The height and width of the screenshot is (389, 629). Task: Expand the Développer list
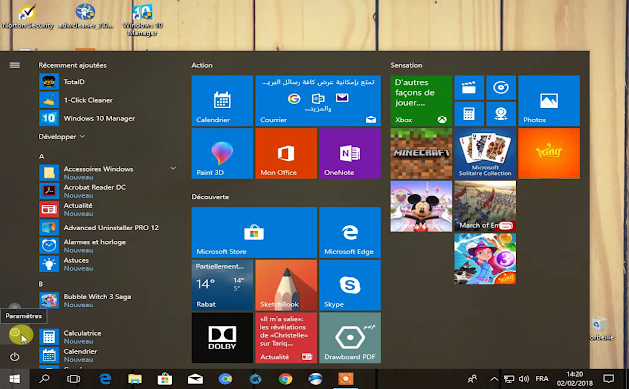(x=61, y=137)
